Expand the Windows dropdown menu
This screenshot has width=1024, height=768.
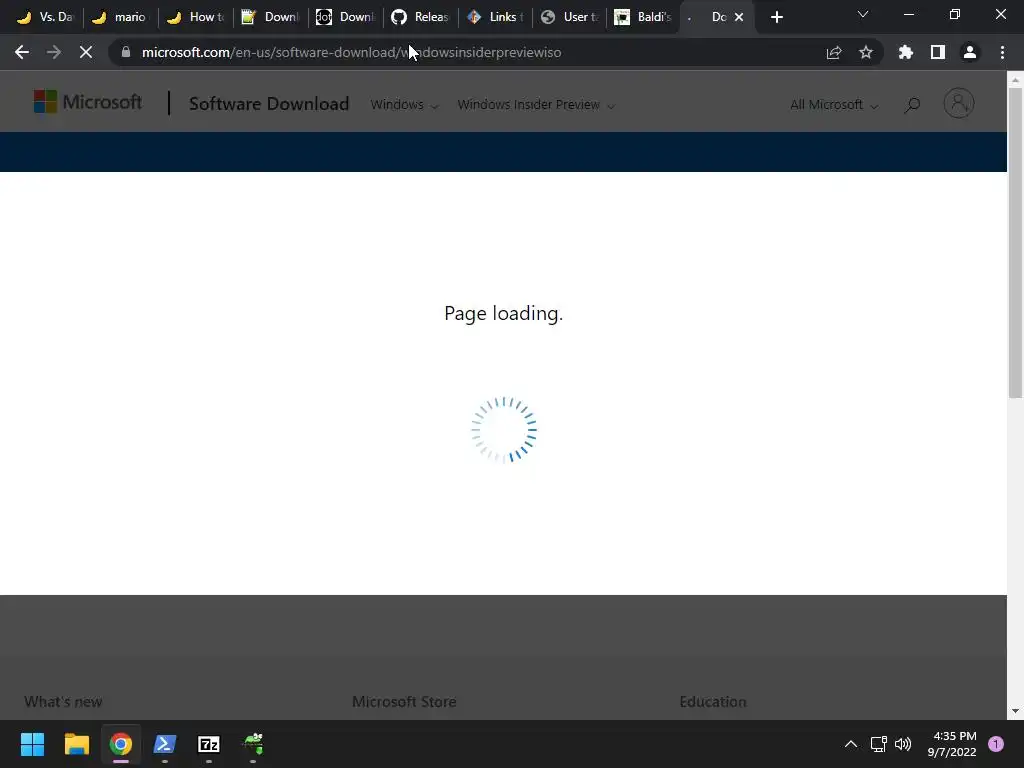404,104
